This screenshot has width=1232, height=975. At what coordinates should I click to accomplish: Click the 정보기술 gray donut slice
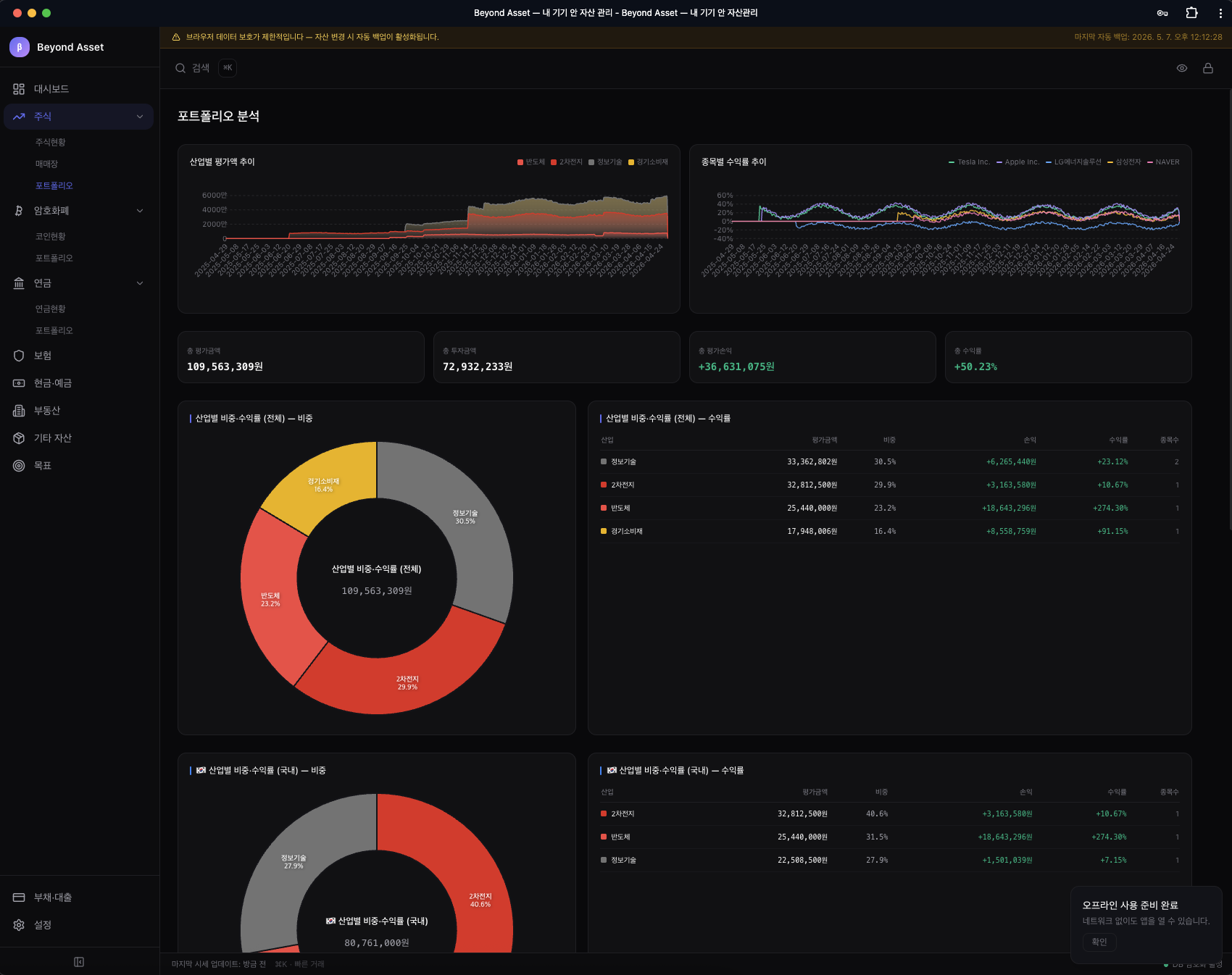(465, 517)
